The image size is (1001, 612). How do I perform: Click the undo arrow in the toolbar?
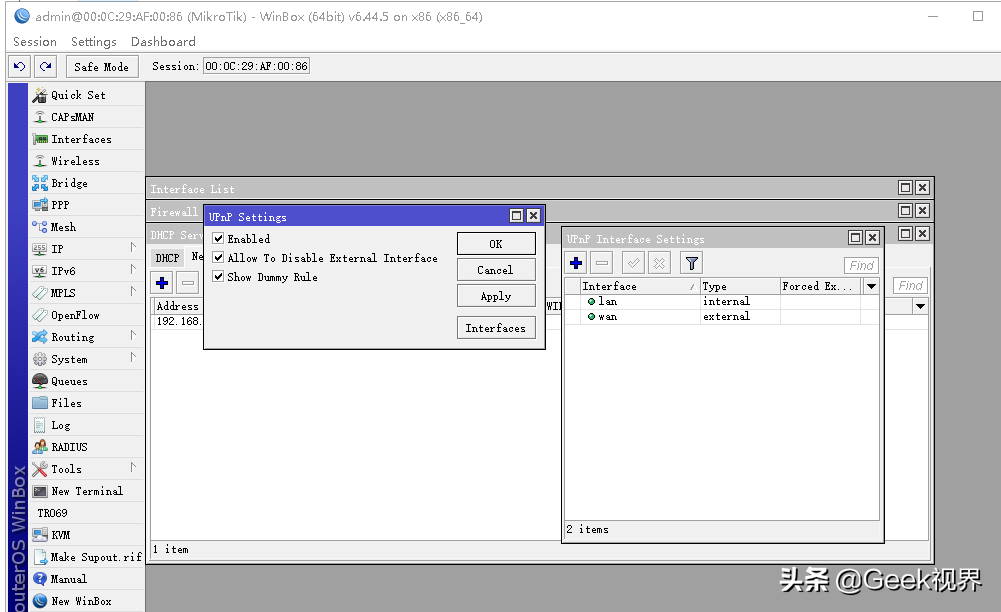(20, 66)
